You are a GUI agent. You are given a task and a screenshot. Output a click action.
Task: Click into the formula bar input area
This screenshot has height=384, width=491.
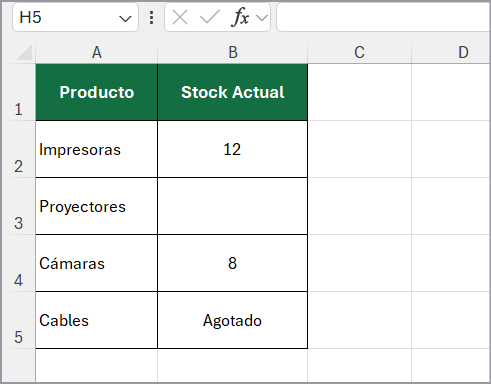383,17
